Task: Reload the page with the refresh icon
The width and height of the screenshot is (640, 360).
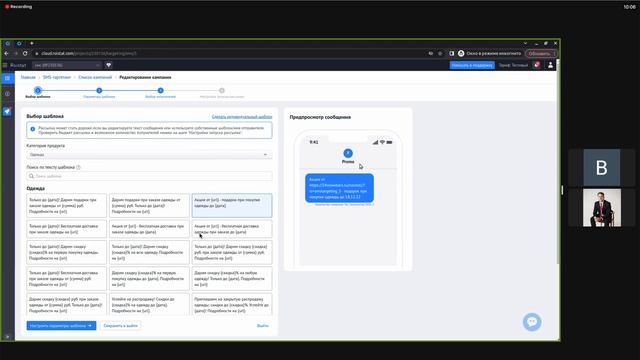Action: (25, 53)
